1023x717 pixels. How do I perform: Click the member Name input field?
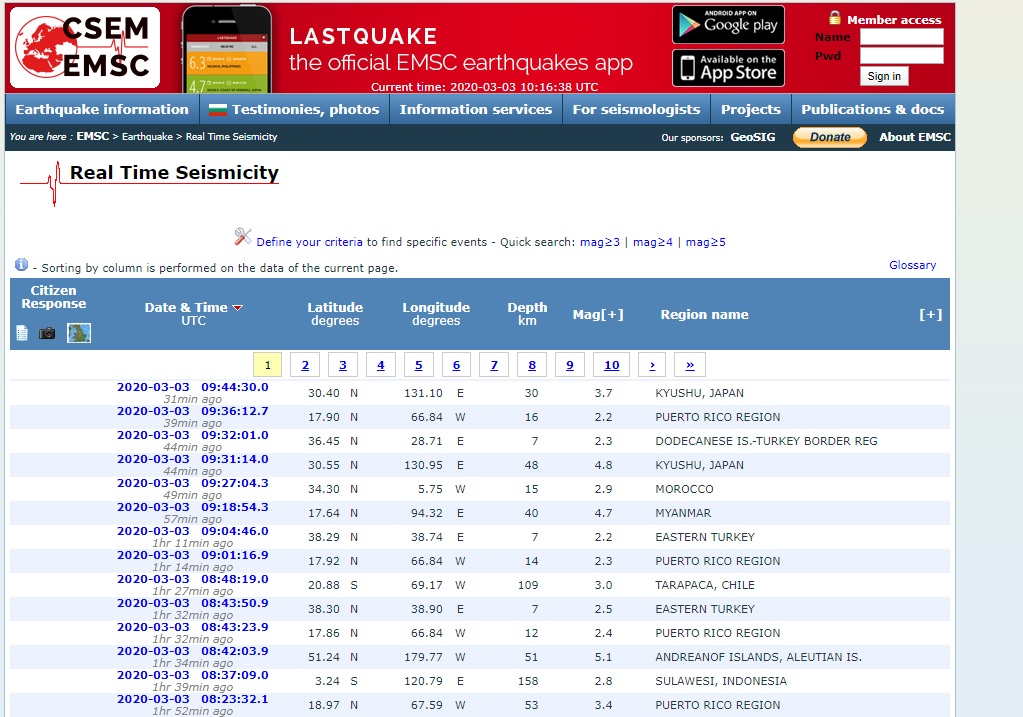coord(901,37)
